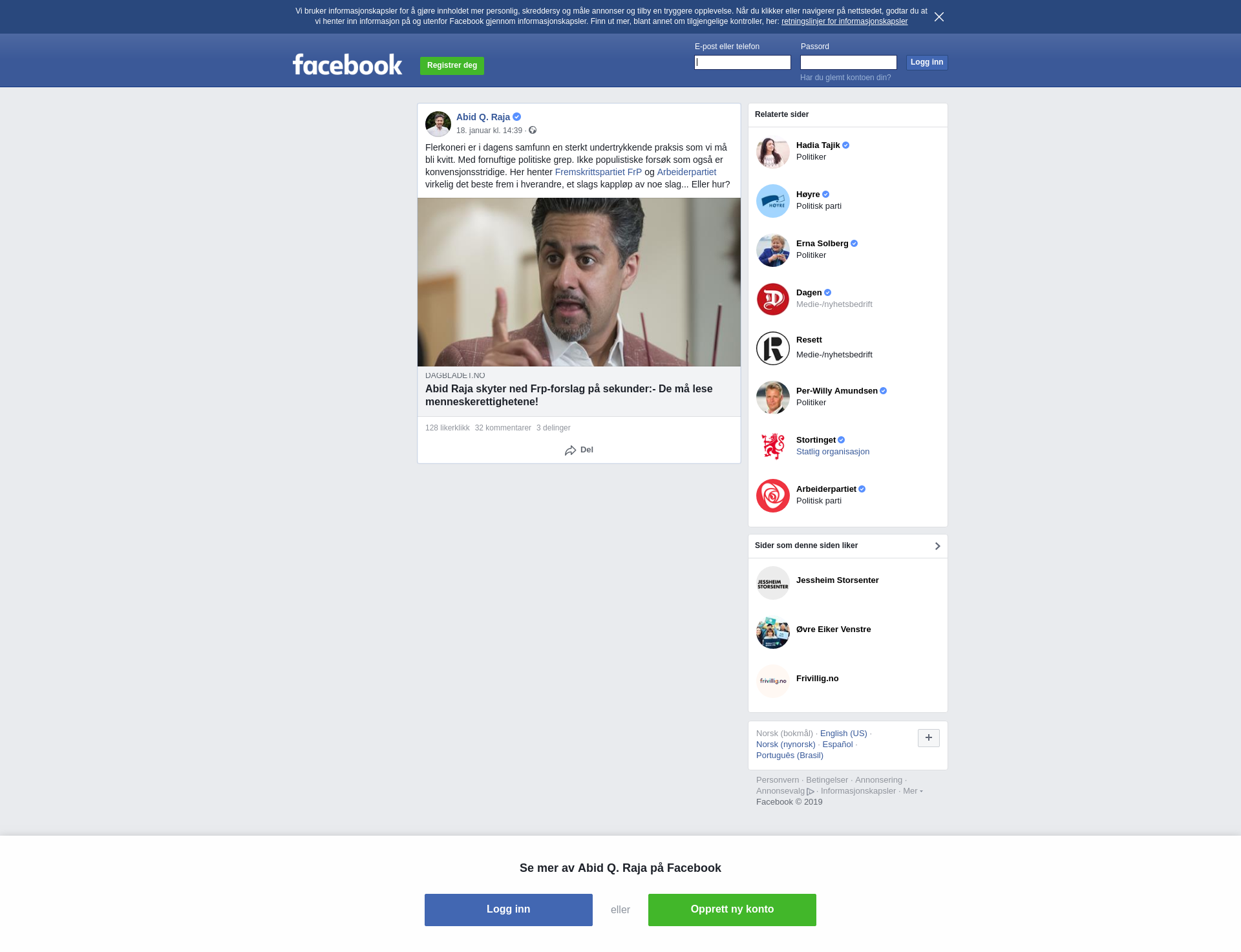Screen dimensions: 1241x952
Task: Open Hadia Tajik page avatar
Action: click(773, 152)
